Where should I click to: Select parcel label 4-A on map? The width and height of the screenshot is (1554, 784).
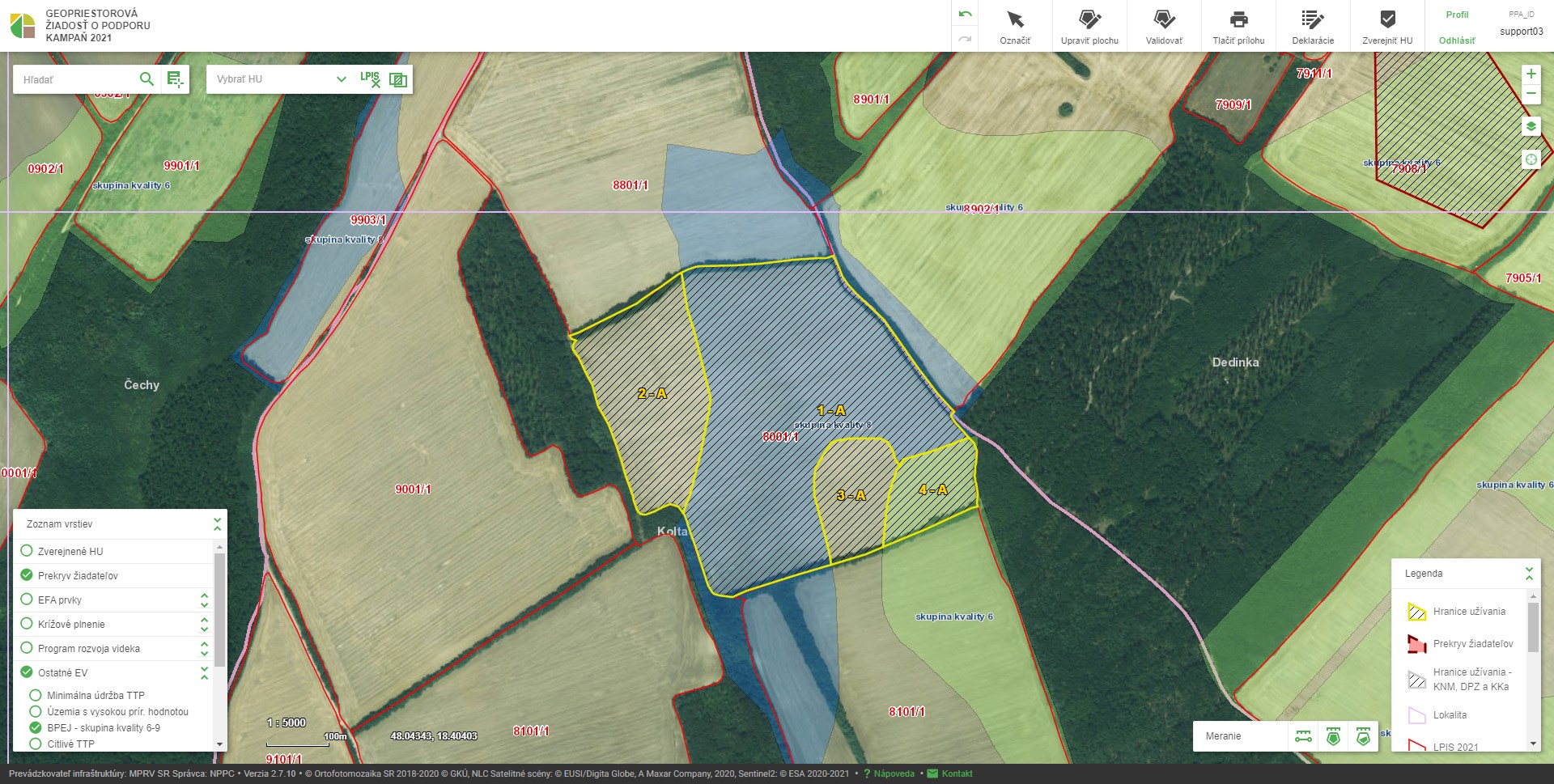(933, 489)
